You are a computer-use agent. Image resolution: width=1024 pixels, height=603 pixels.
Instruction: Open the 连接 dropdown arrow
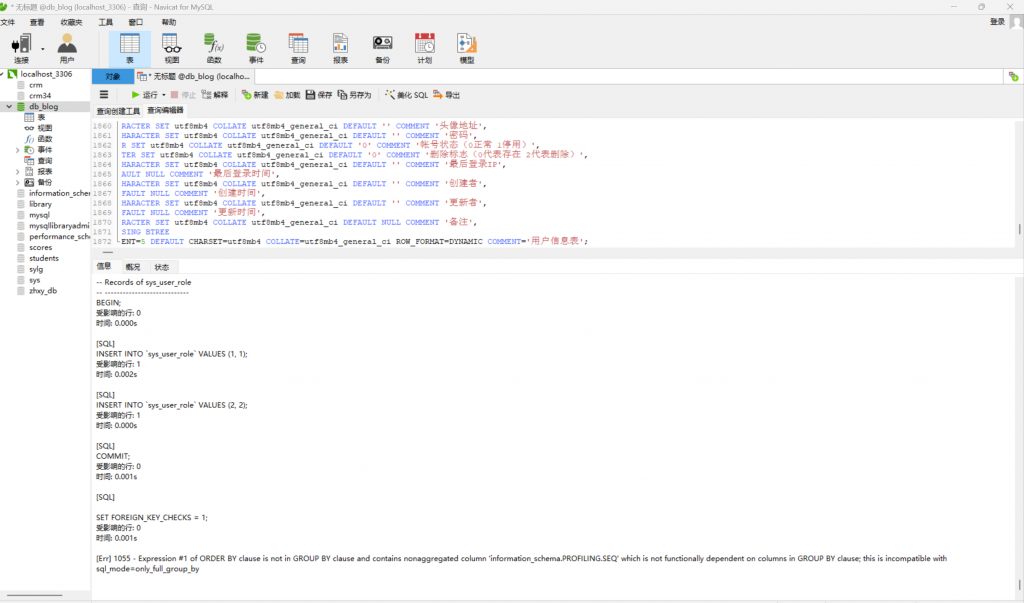(x=42, y=49)
